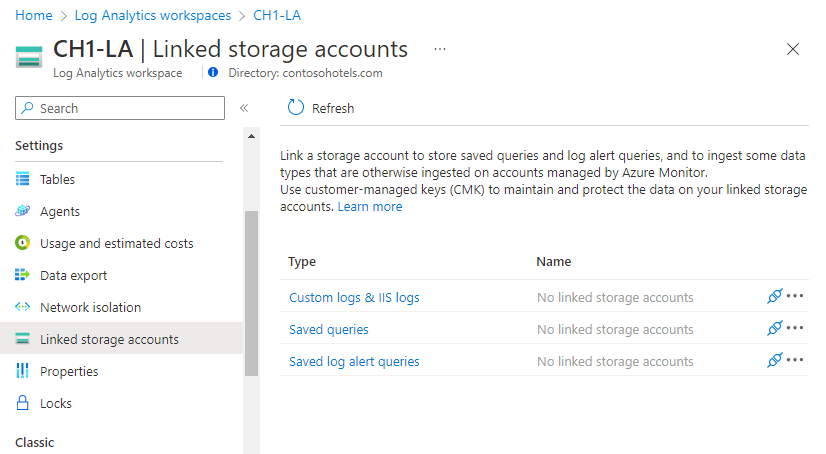This screenshot has width=826, height=454.
Task: Click 'No linked storage accounts' in Custom logs row
Action: (615, 297)
